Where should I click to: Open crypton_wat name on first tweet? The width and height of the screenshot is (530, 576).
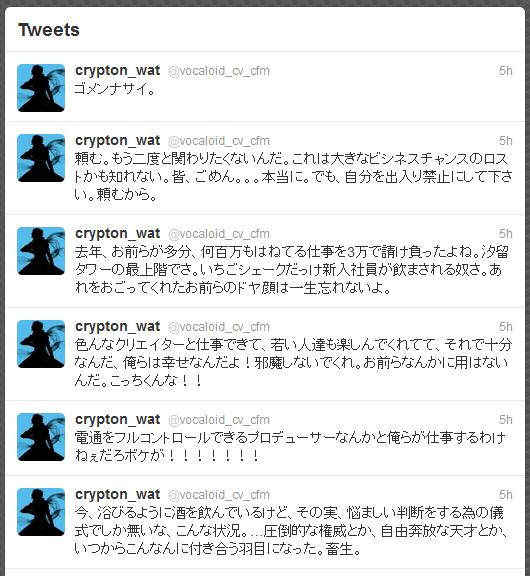(118, 71)
